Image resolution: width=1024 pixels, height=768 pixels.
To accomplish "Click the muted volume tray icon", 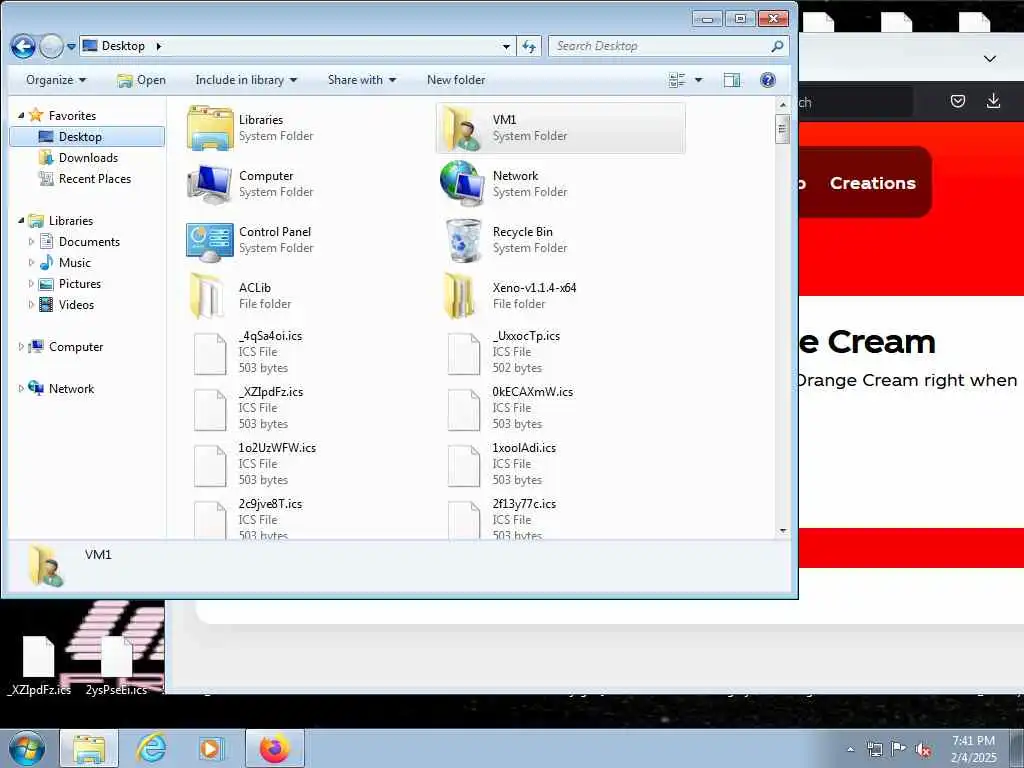I will [923, 749].
